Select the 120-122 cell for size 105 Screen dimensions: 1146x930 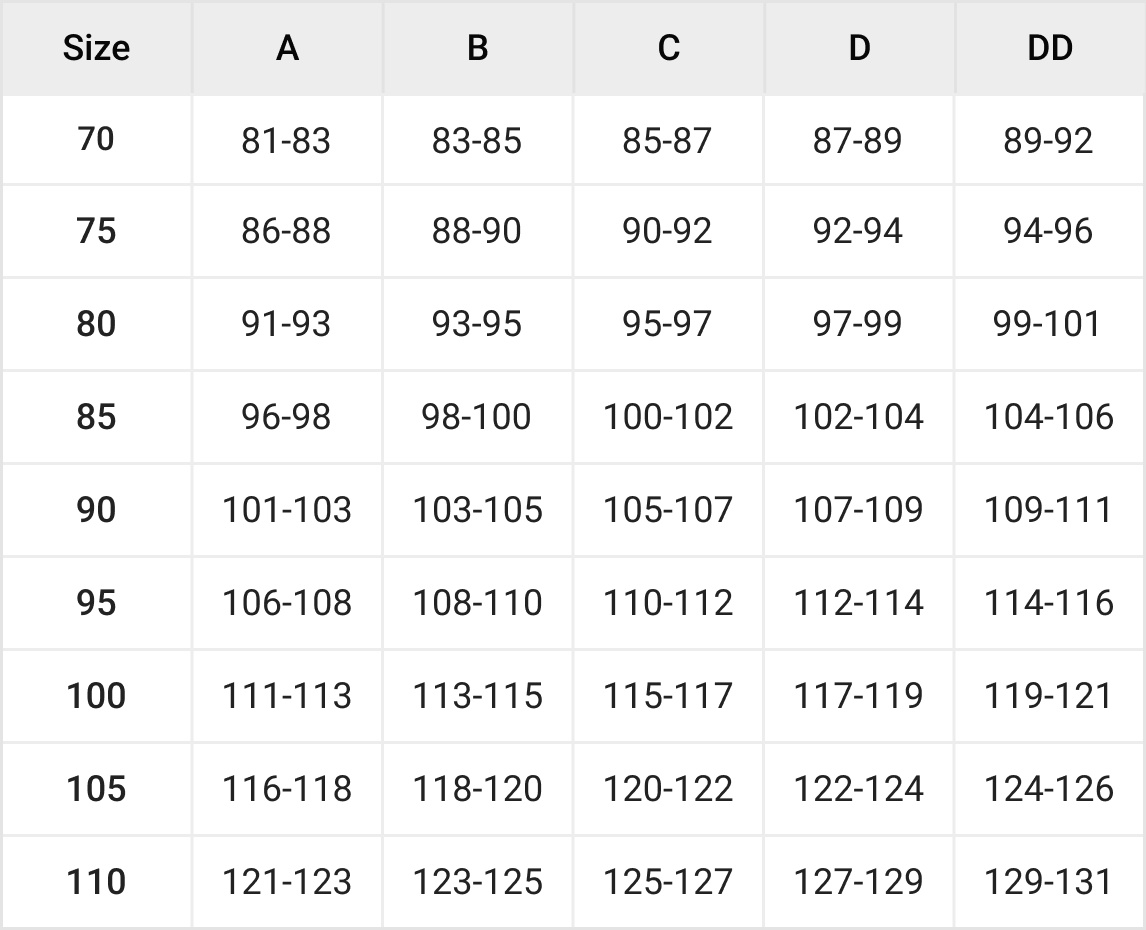tap(668, 789)
